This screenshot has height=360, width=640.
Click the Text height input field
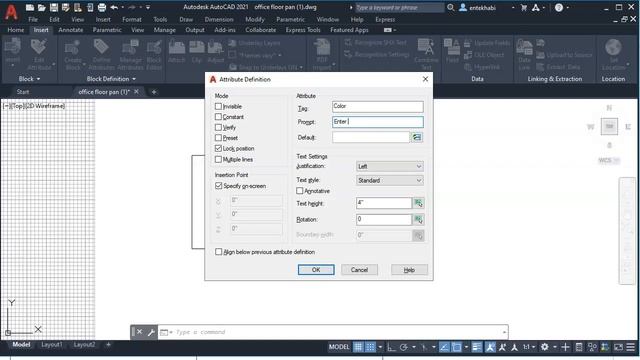coord(384,203)
